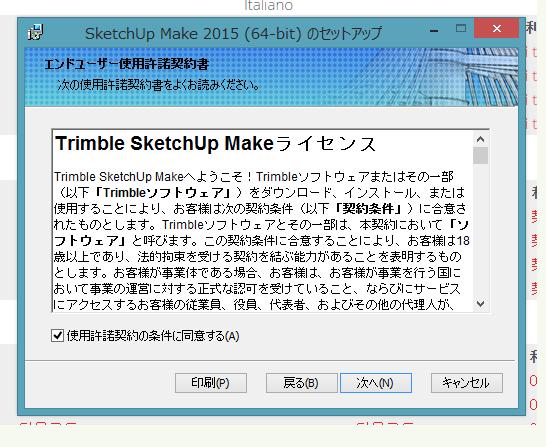Click the 使用許諾契約の条件に同意する(A) label
The width and height of the screenshot is (546, 447).
[x=153, y=336]
